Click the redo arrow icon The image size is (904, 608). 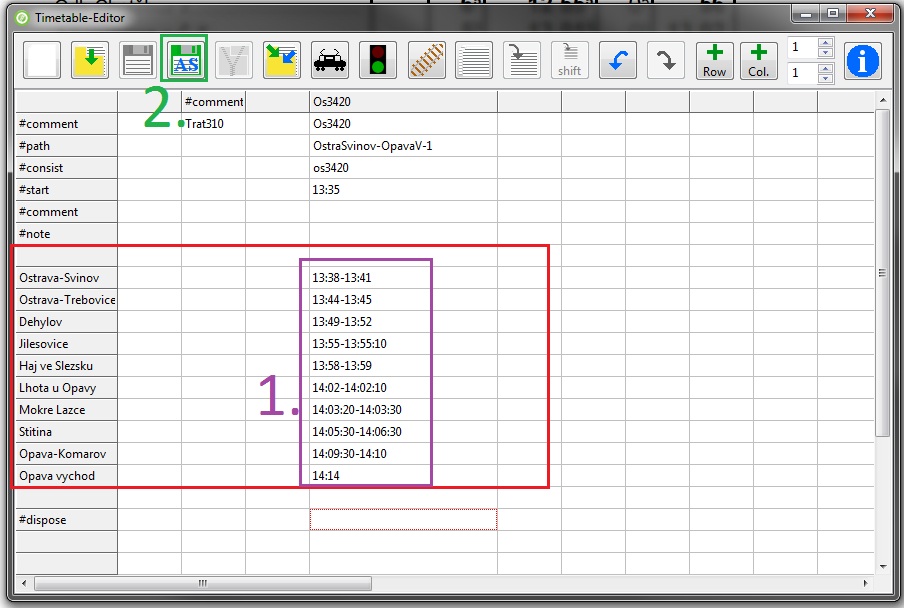point(666,60)
